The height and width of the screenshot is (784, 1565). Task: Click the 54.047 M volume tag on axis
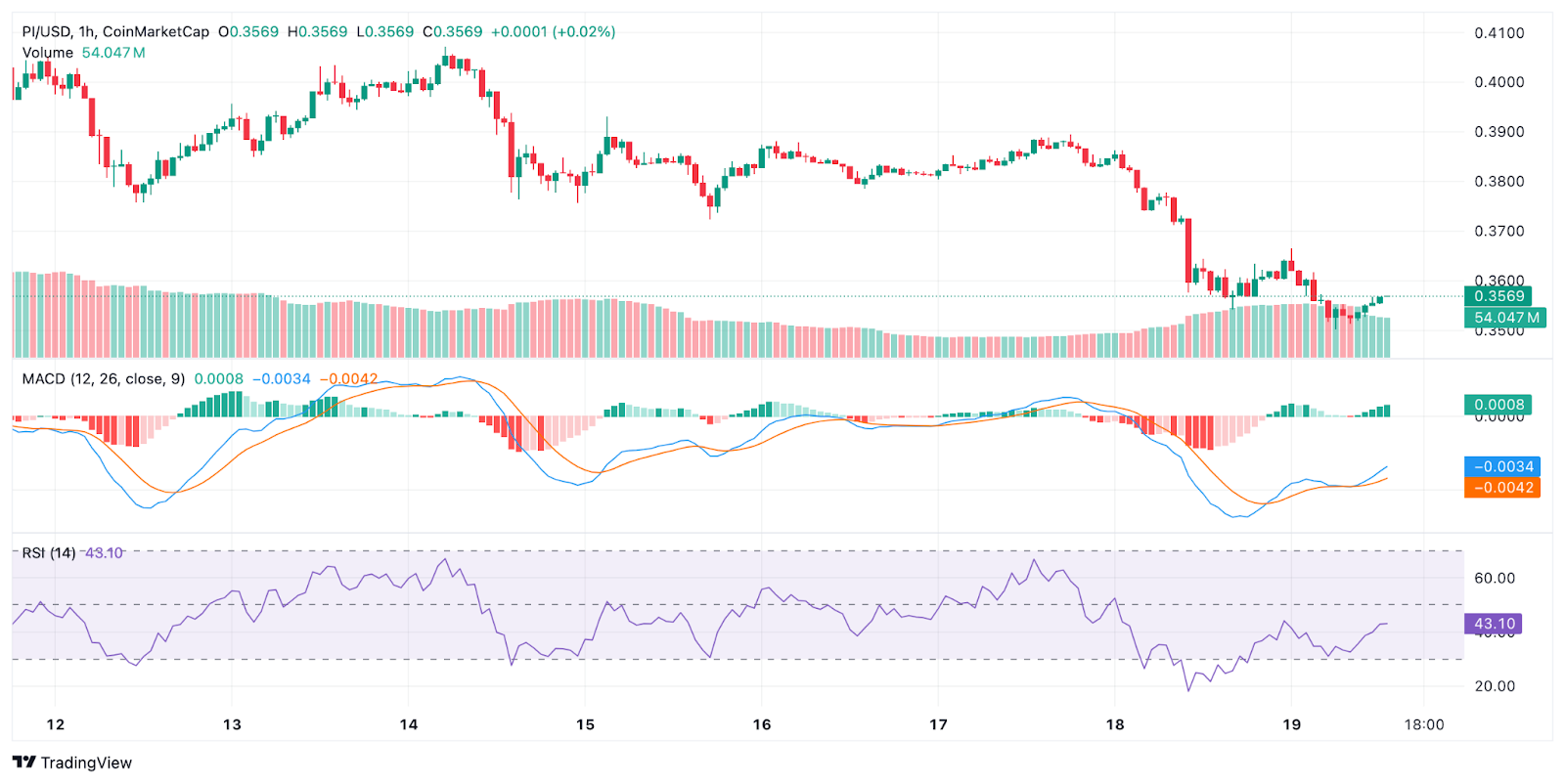click(x=1505, y=318)
